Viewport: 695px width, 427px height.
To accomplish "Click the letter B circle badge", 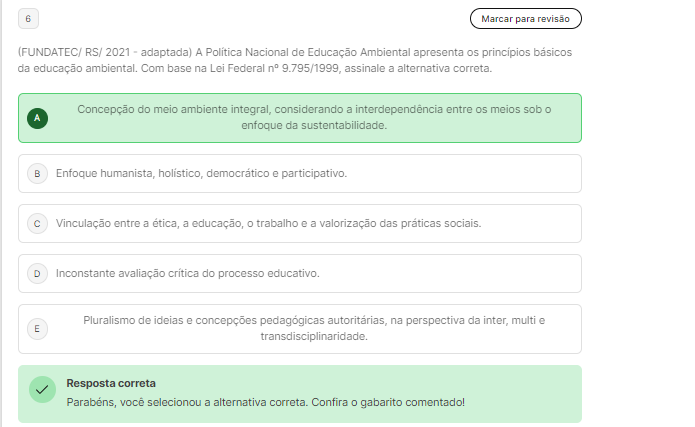I will 37,174.
